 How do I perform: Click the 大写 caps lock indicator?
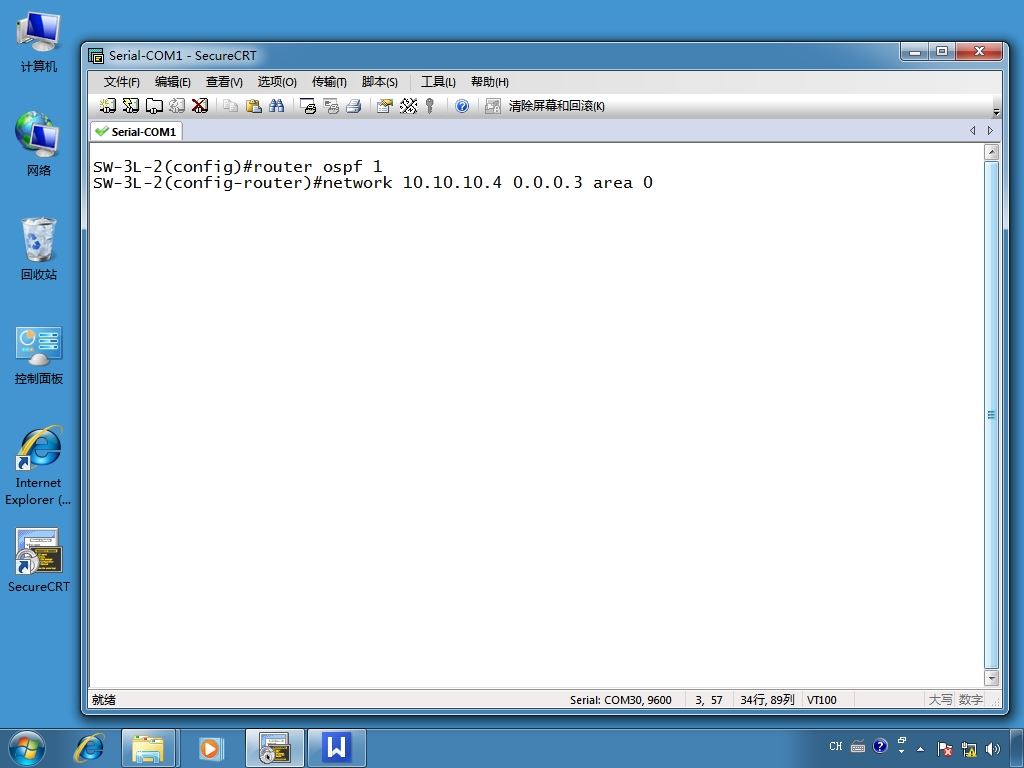coord(940,700)
